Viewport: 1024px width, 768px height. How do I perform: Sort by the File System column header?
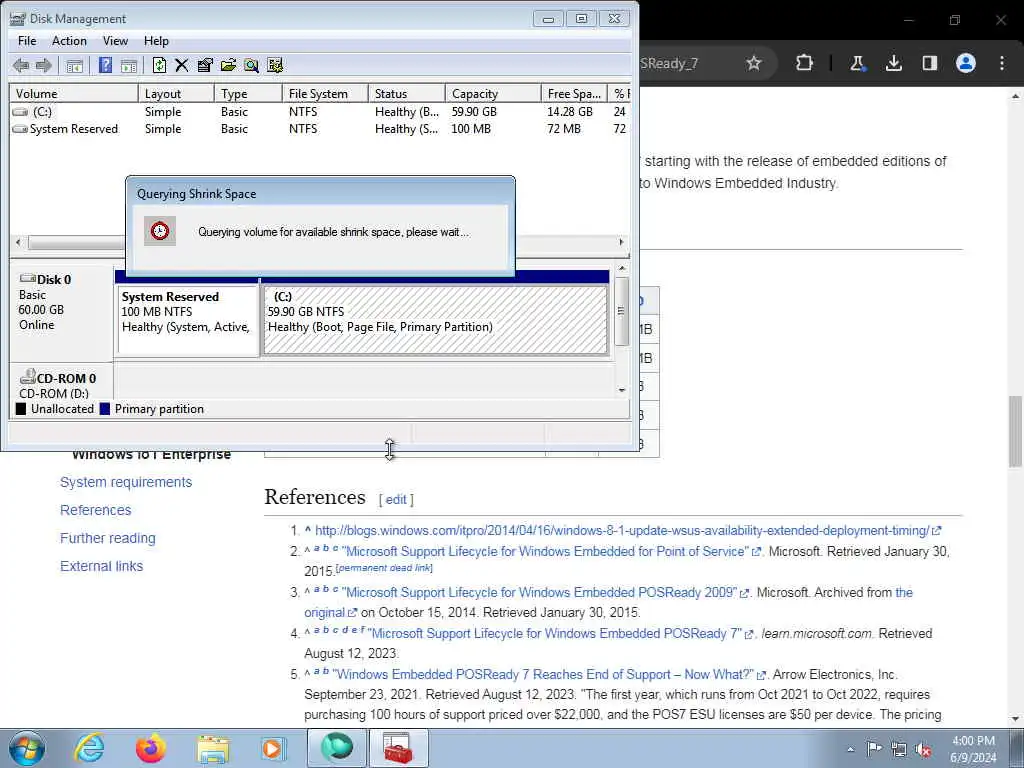point(325,93)
